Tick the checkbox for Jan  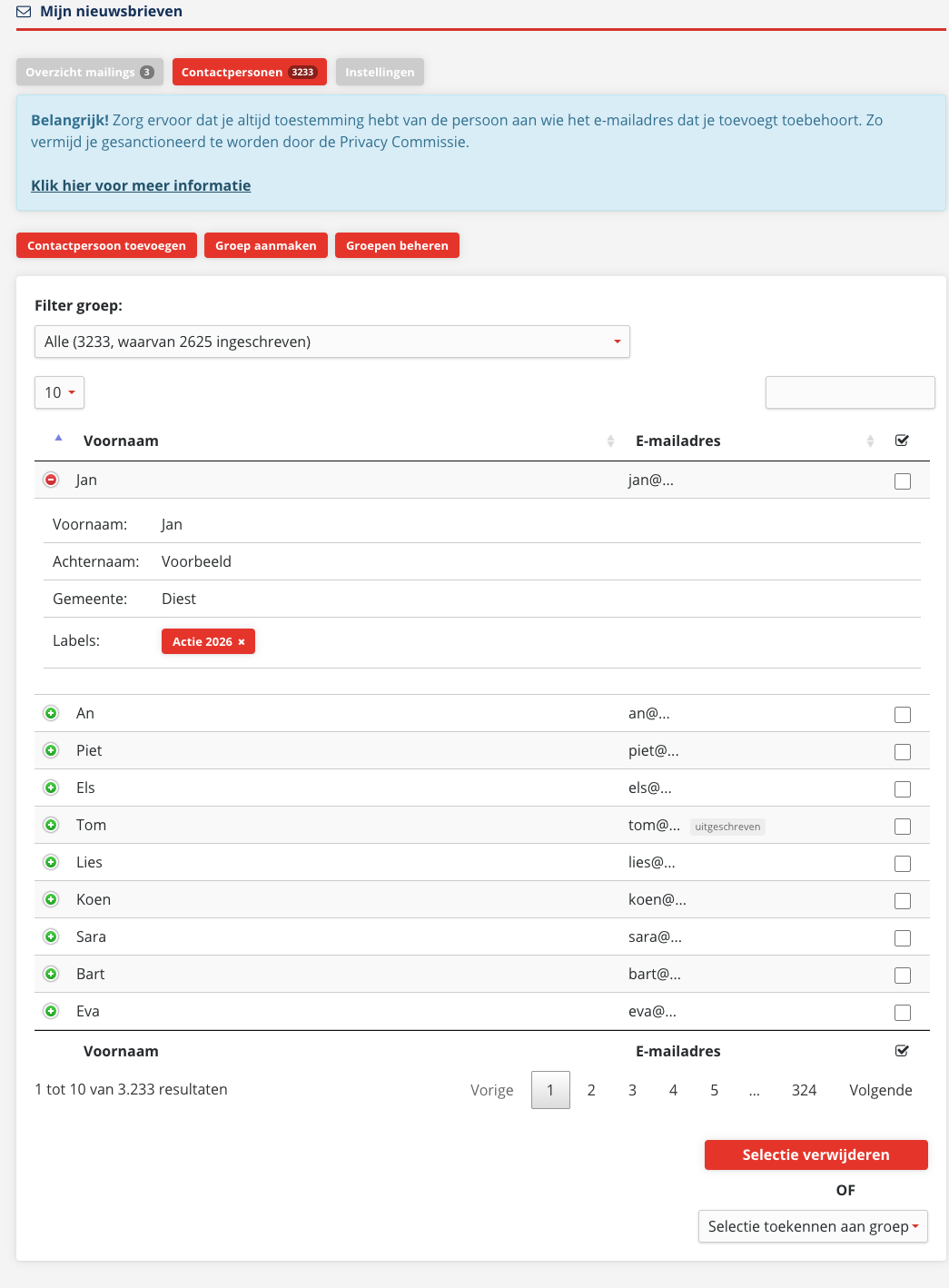click(903, 481)
